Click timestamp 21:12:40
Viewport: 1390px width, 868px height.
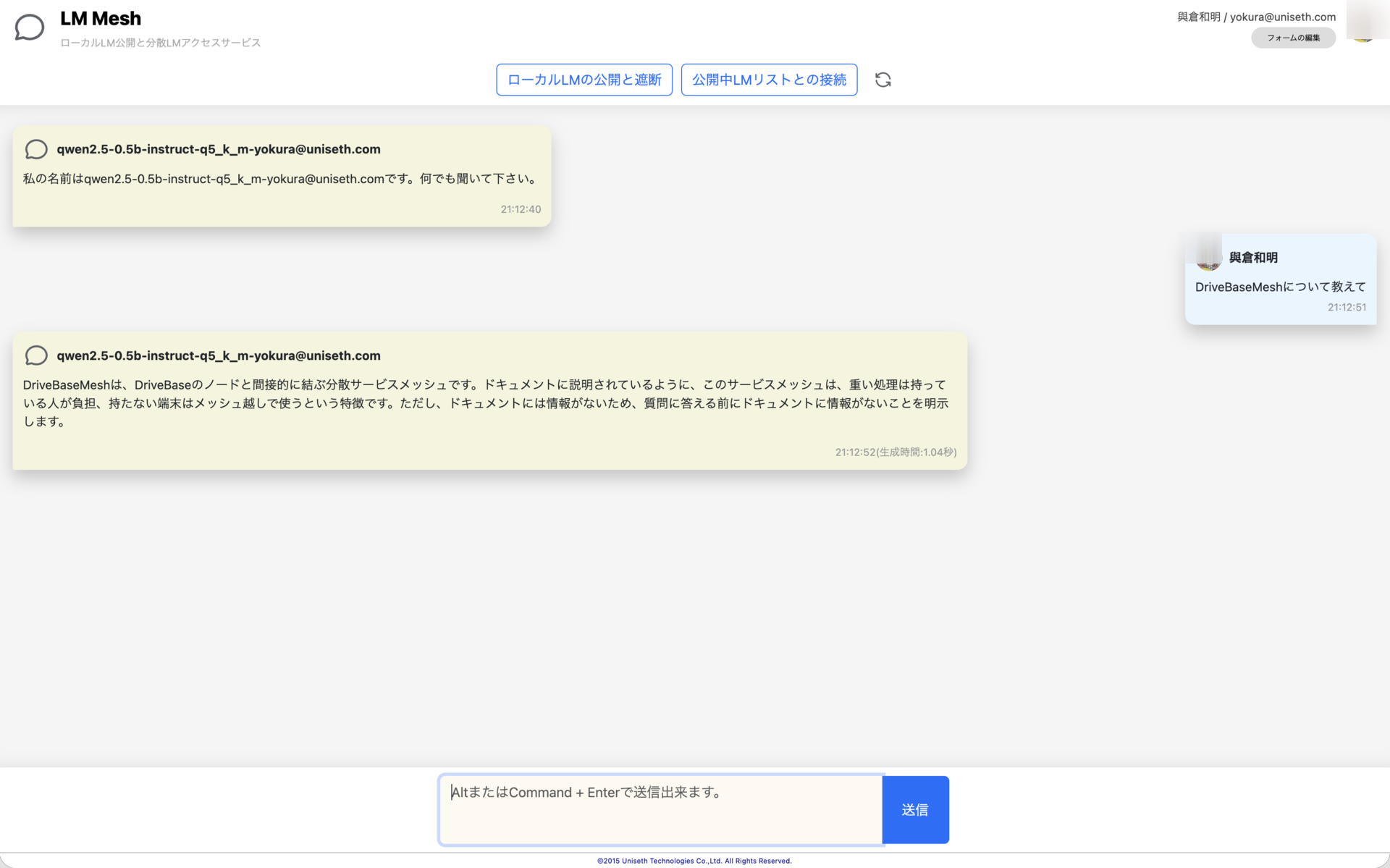pyautogui.click(x=521, y=209)
